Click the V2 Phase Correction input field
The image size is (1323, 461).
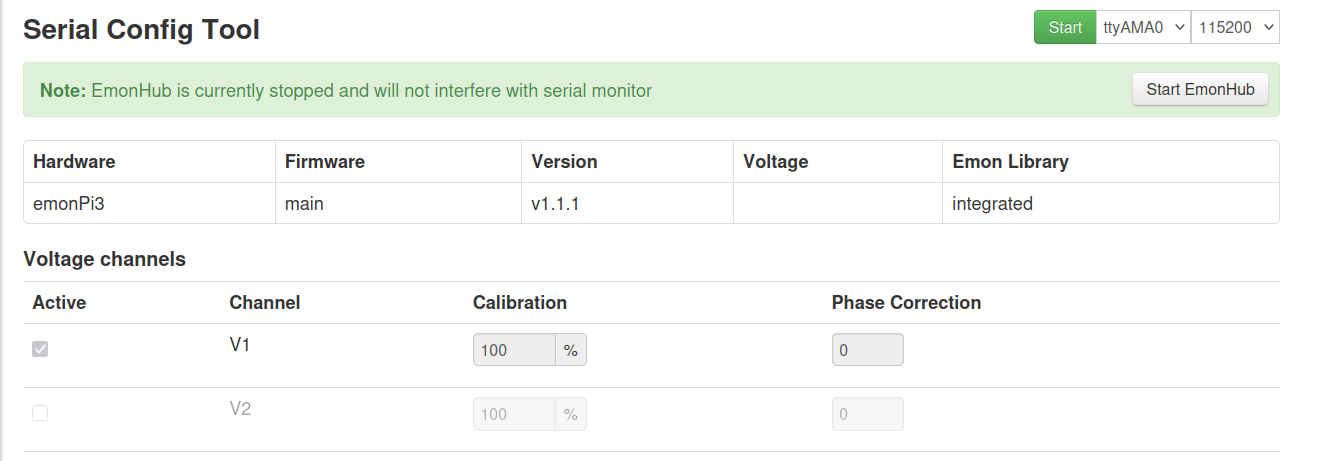[868, 414]
